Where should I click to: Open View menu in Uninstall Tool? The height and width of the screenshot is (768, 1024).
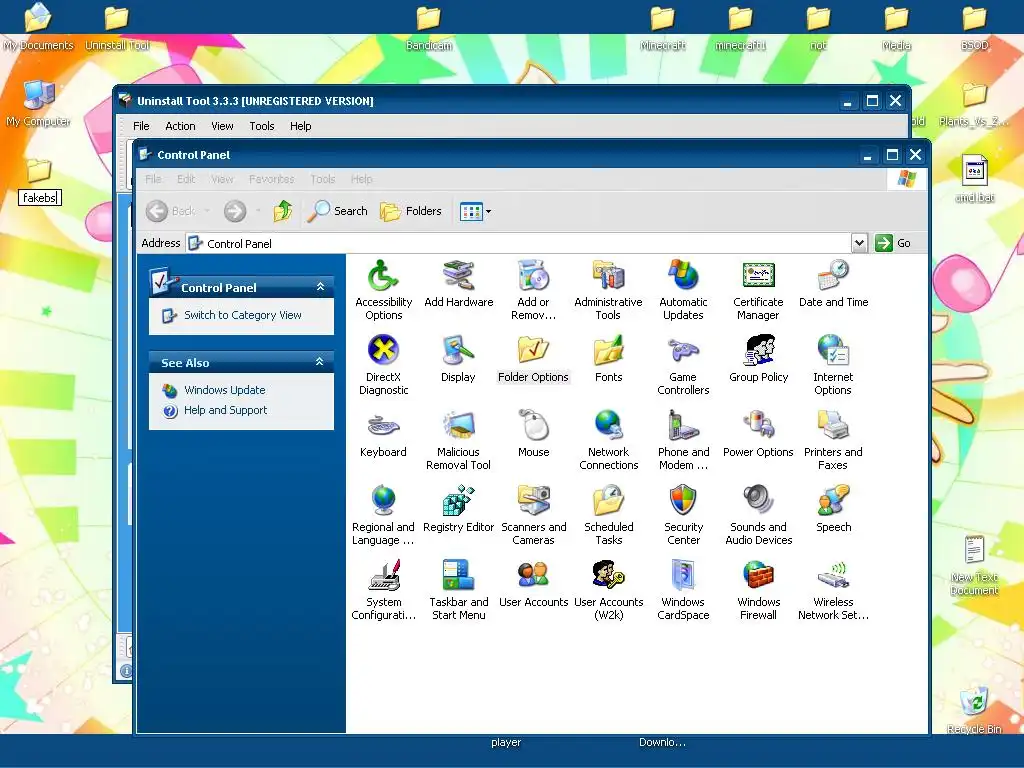point(222,126)
